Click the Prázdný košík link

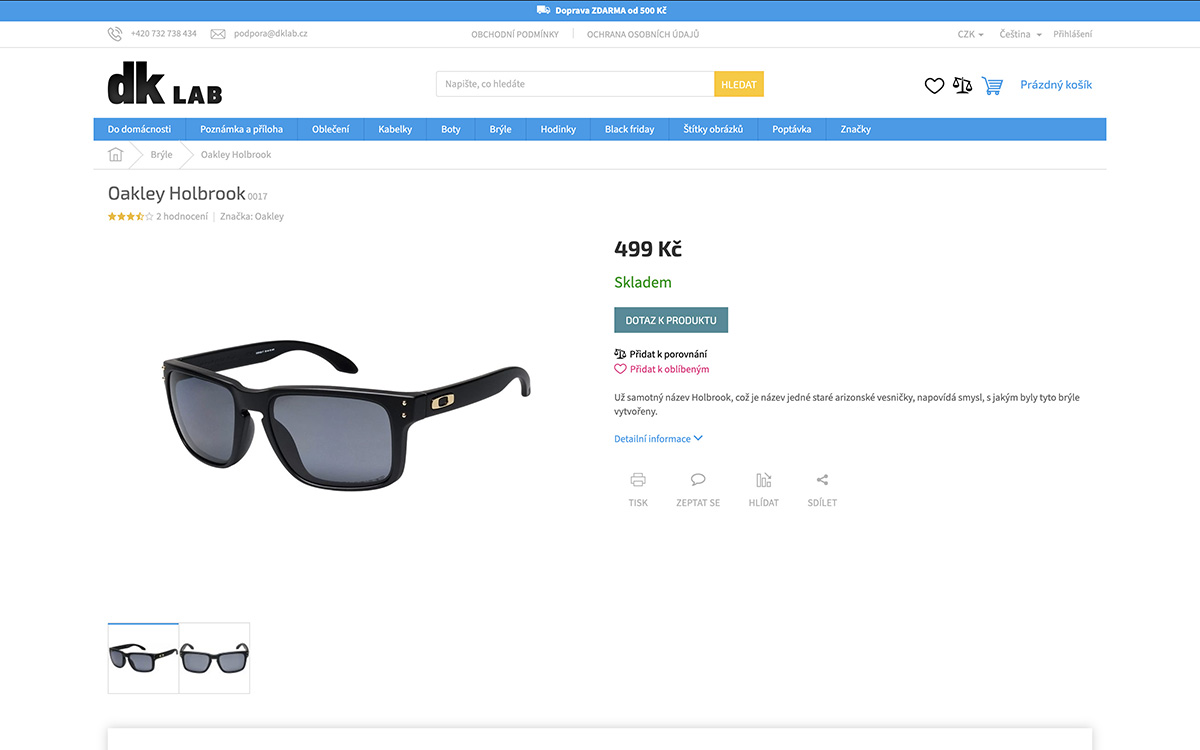point(1056,85)
